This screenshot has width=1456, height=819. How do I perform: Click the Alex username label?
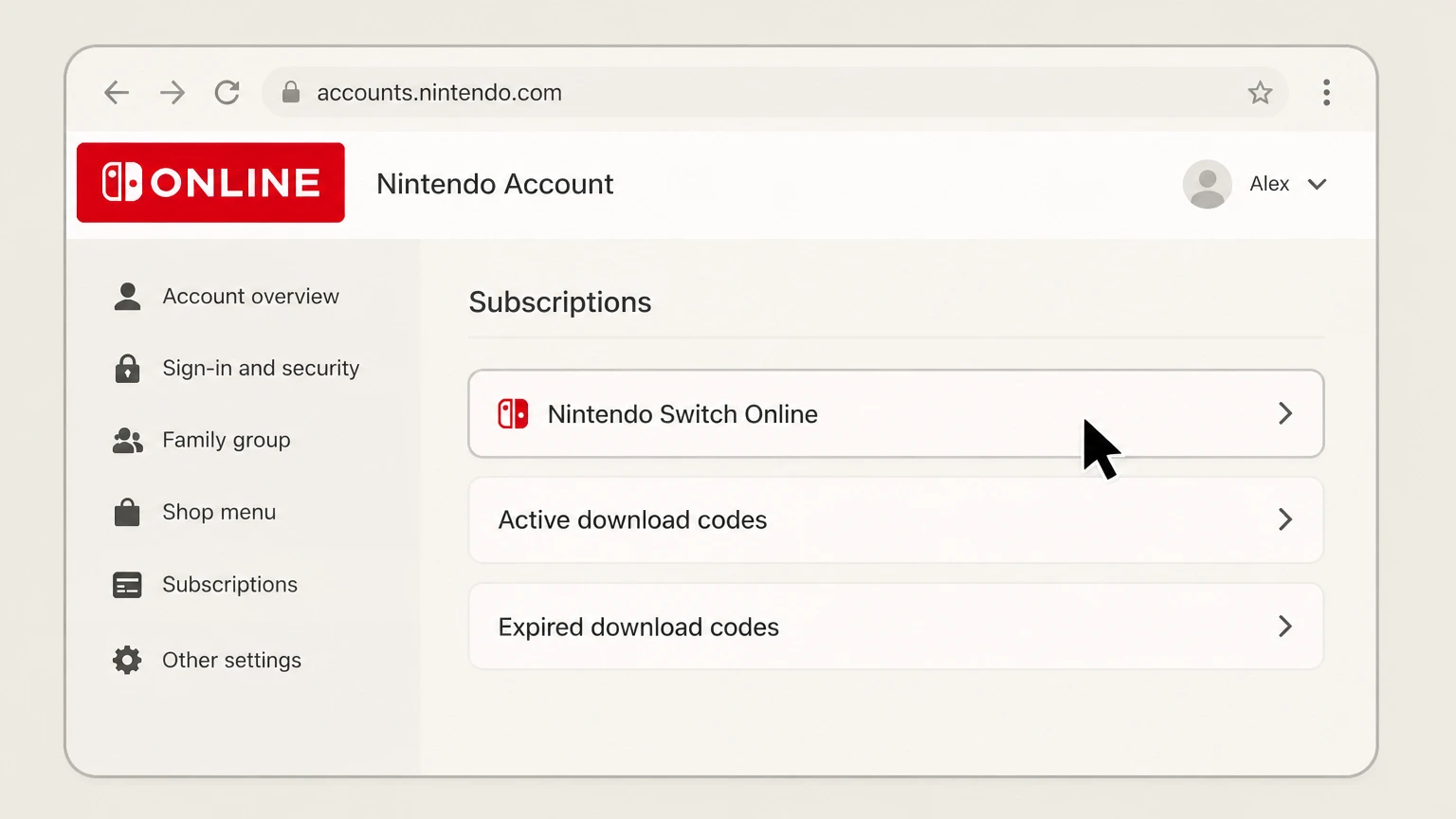pos(1269,184)
